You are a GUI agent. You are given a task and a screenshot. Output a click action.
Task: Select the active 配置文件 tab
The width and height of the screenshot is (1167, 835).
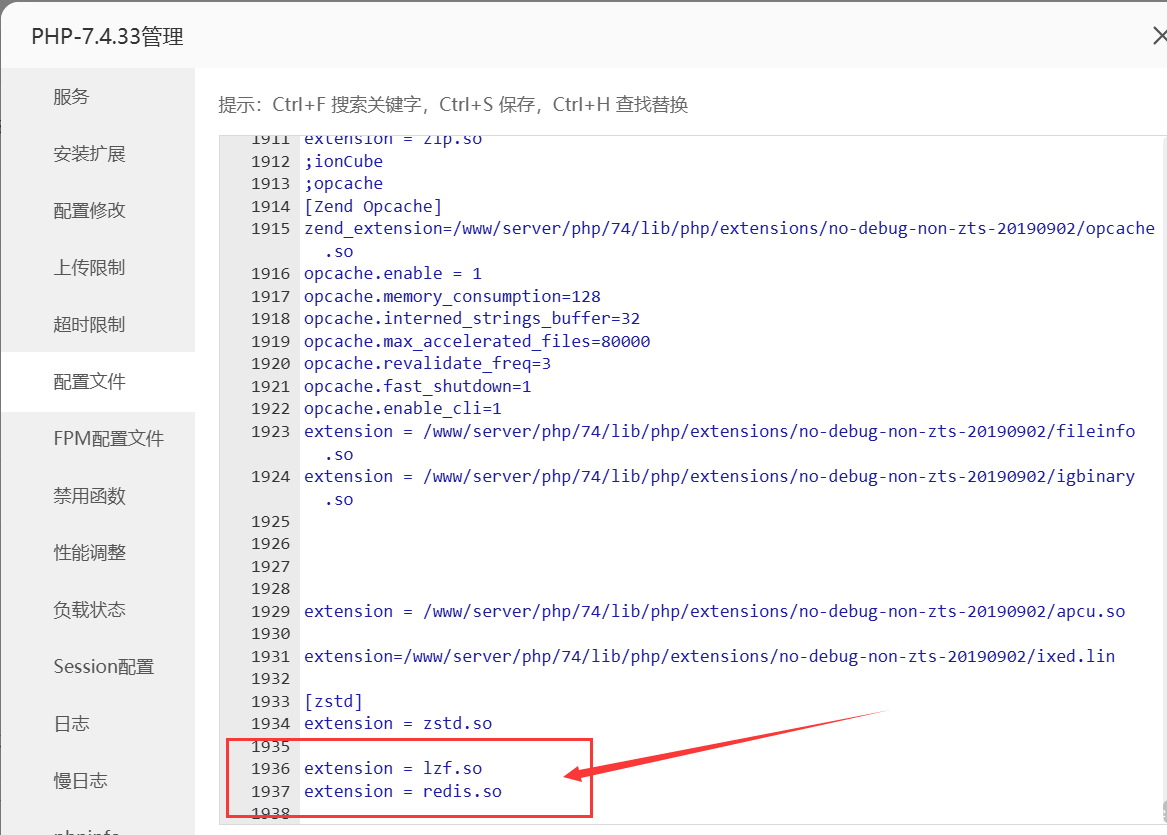pyautogui.click(x=89, y=382)
